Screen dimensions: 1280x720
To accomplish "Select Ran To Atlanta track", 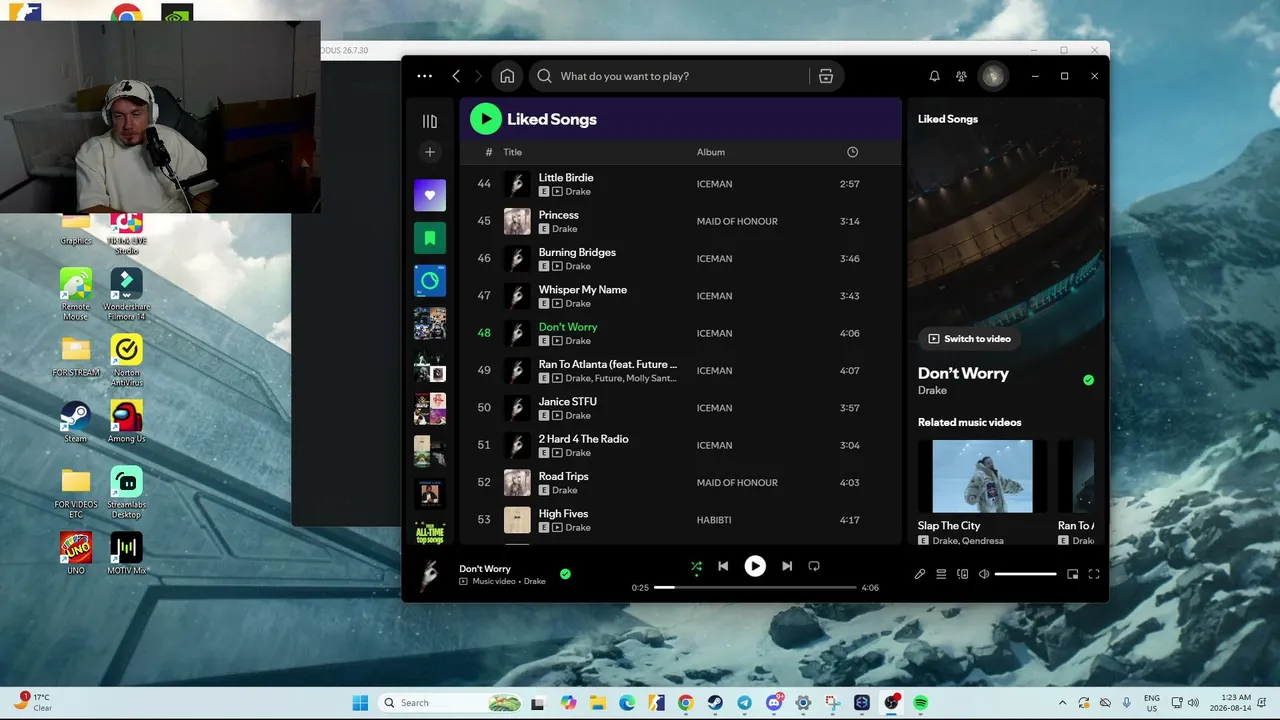I will (680, 371).
